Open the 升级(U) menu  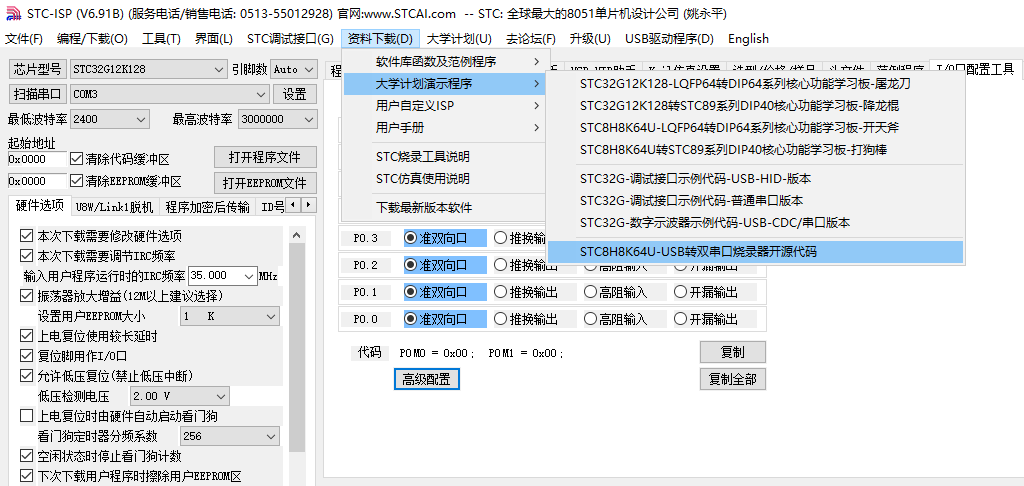point(590,39)
